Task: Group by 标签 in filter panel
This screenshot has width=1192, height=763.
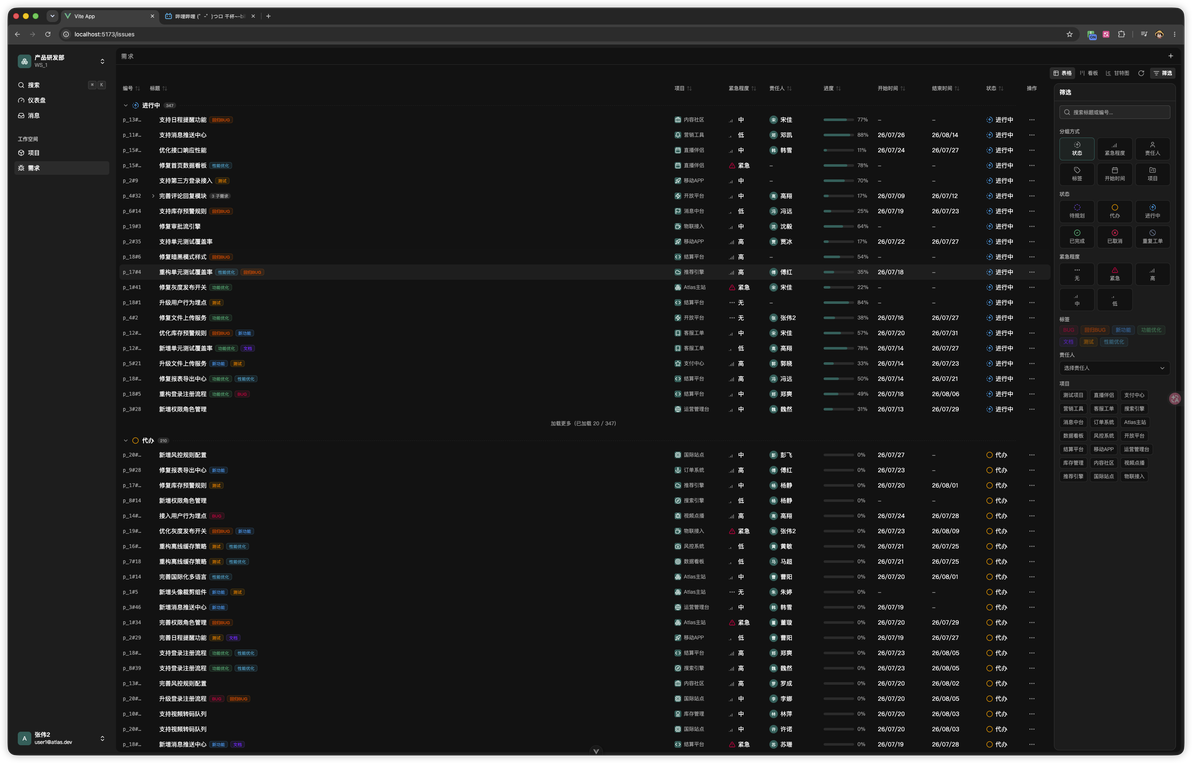Action: coord(1076,174)
